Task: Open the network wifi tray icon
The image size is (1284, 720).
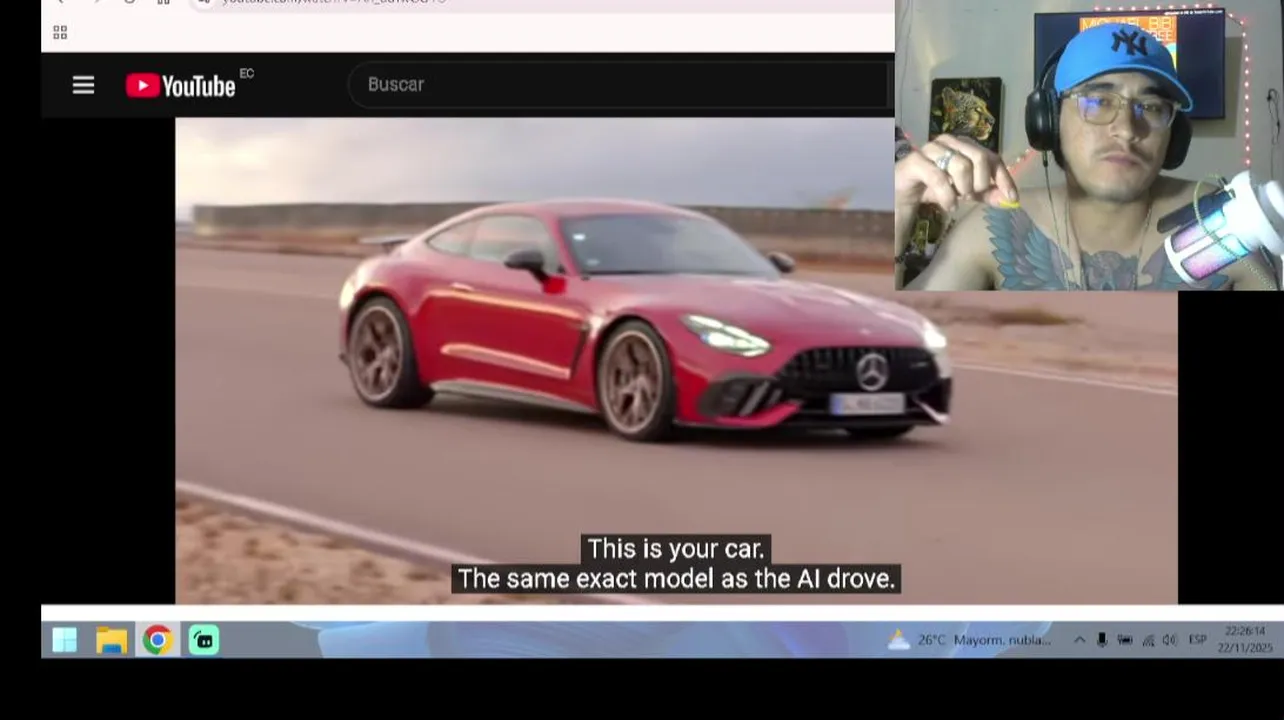Action: pos(1148,640)
